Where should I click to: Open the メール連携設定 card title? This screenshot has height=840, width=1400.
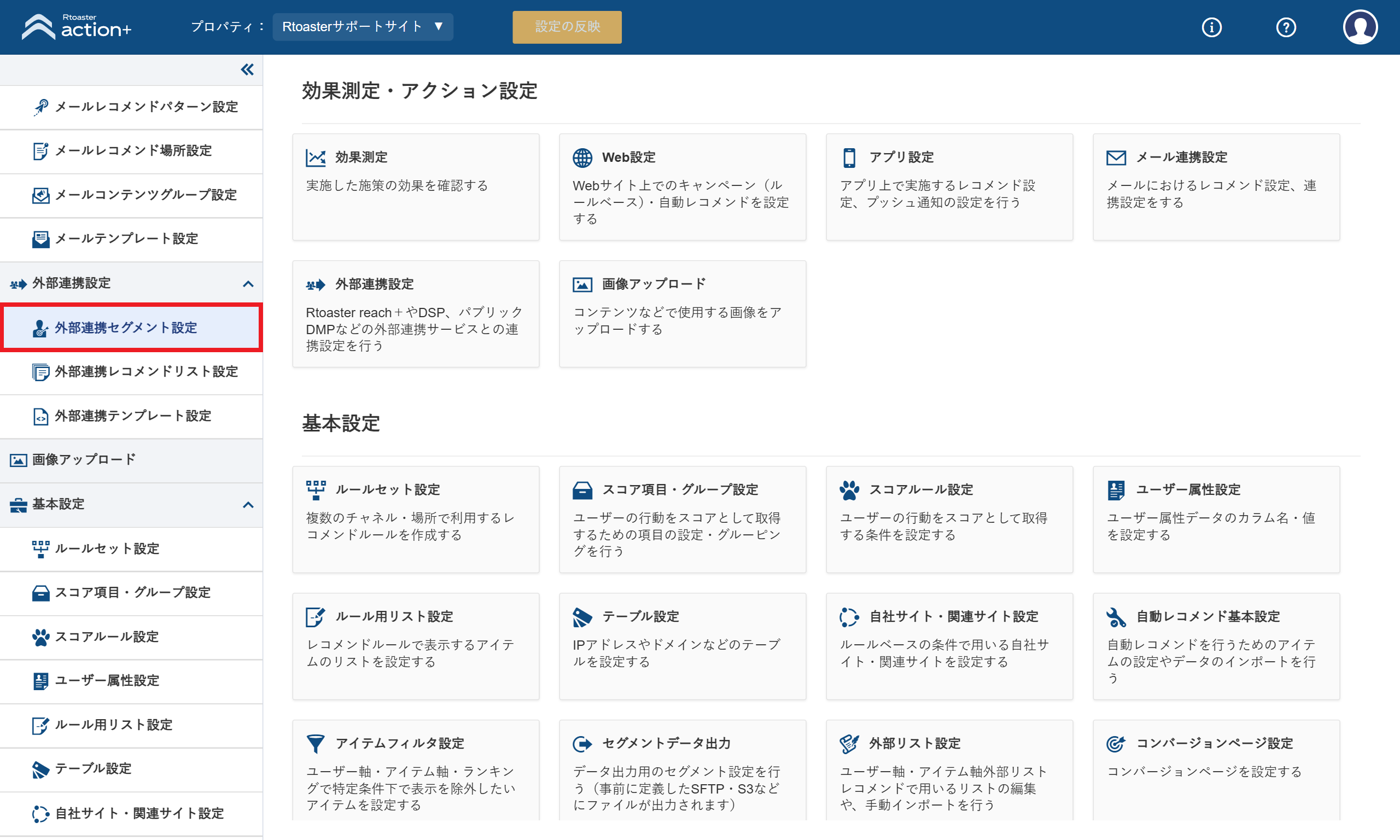click(x=1182, y=157)
